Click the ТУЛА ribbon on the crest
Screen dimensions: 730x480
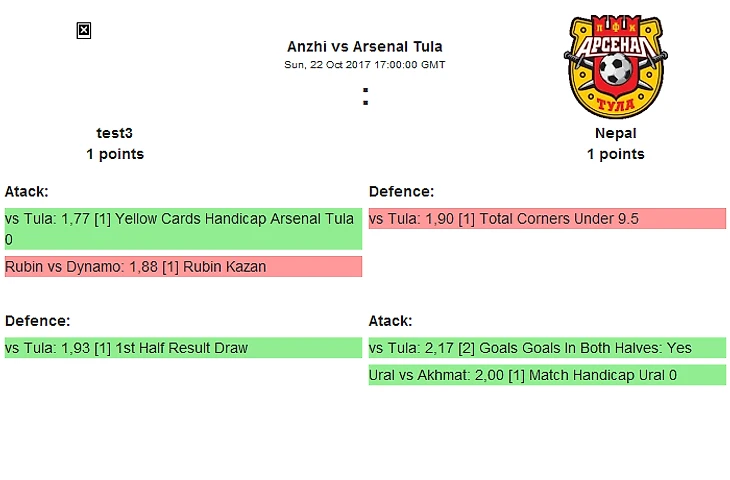coord(615,104)
